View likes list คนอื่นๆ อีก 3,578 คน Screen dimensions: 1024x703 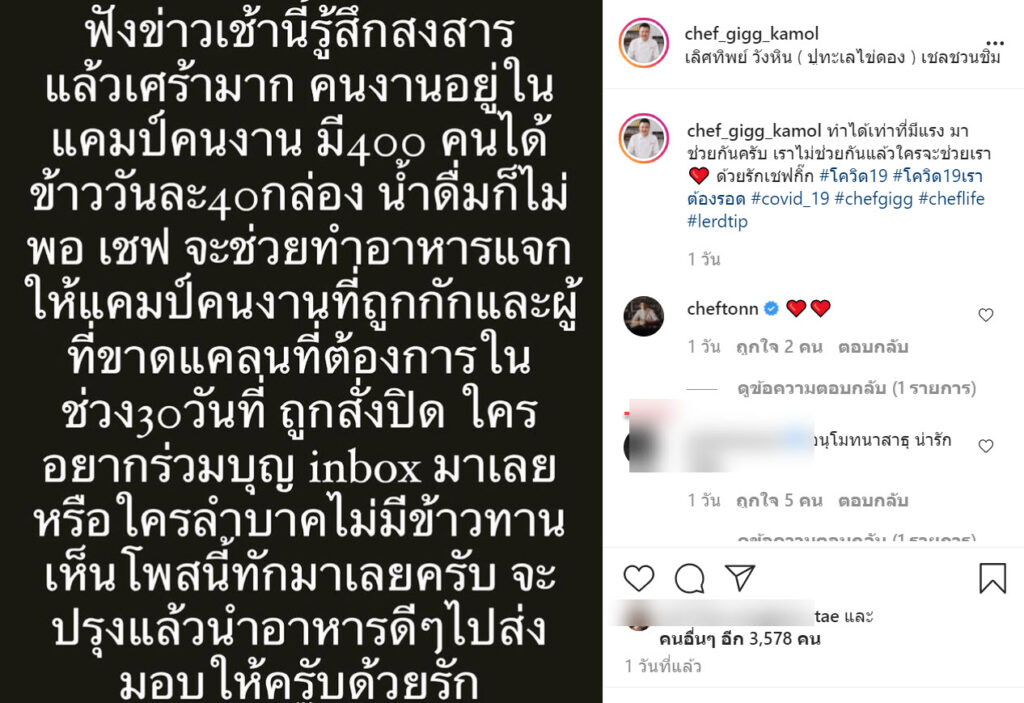739,638
